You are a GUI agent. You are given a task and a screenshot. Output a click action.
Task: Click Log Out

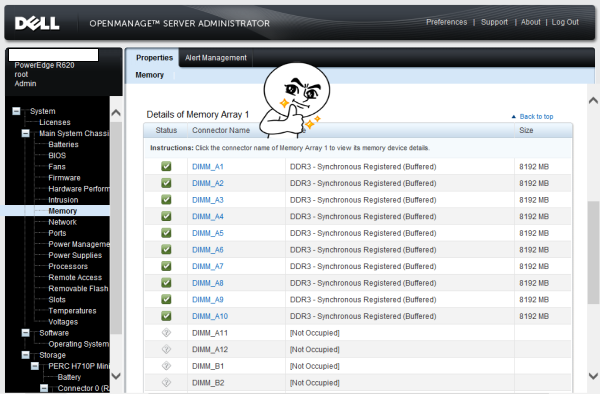[565, 22]
